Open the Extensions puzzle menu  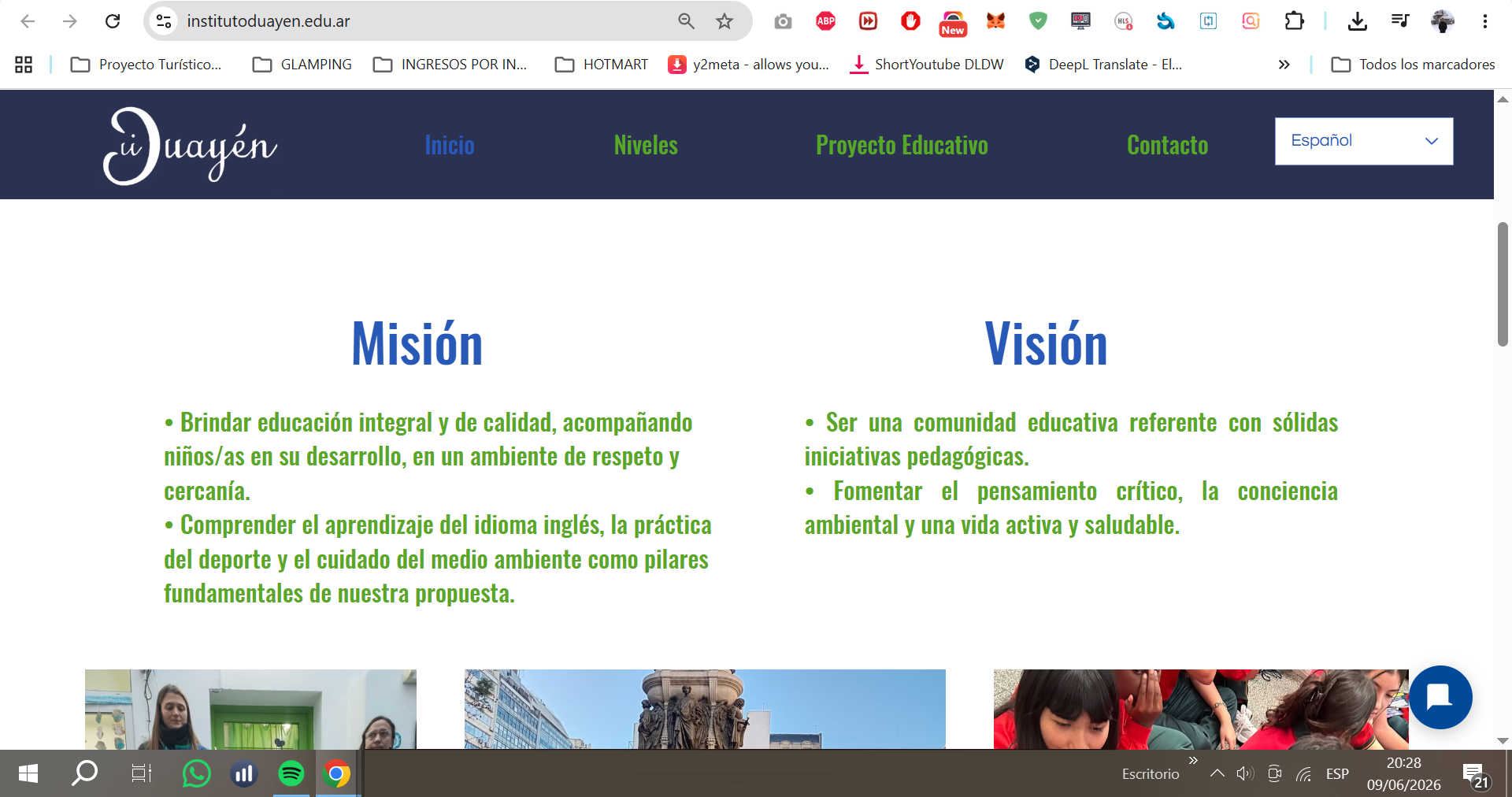(x=1294, y=21)
